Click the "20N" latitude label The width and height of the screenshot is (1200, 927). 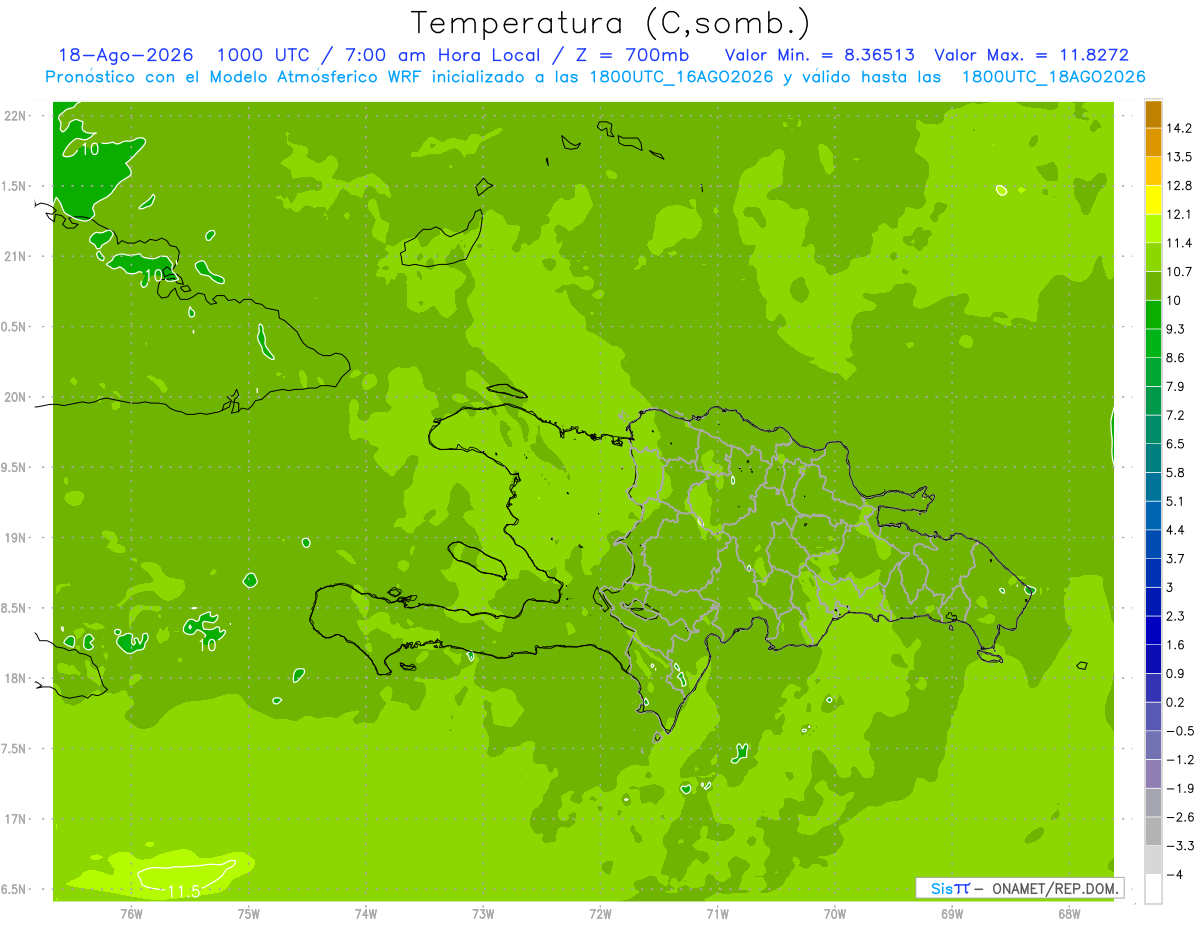pos(16,397)
